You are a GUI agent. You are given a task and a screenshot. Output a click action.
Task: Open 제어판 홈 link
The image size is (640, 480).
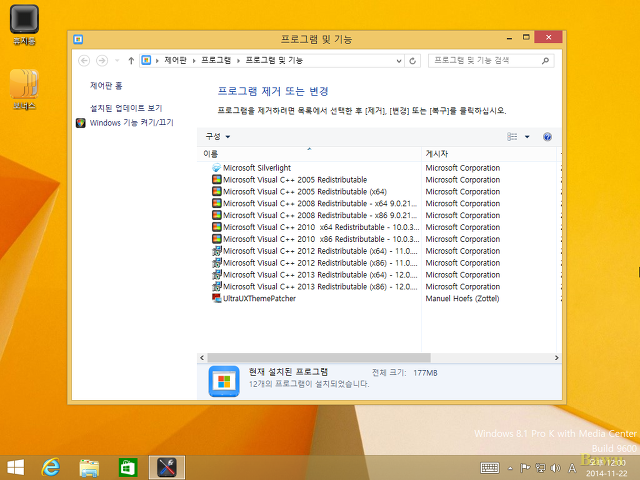click(106, 86)
